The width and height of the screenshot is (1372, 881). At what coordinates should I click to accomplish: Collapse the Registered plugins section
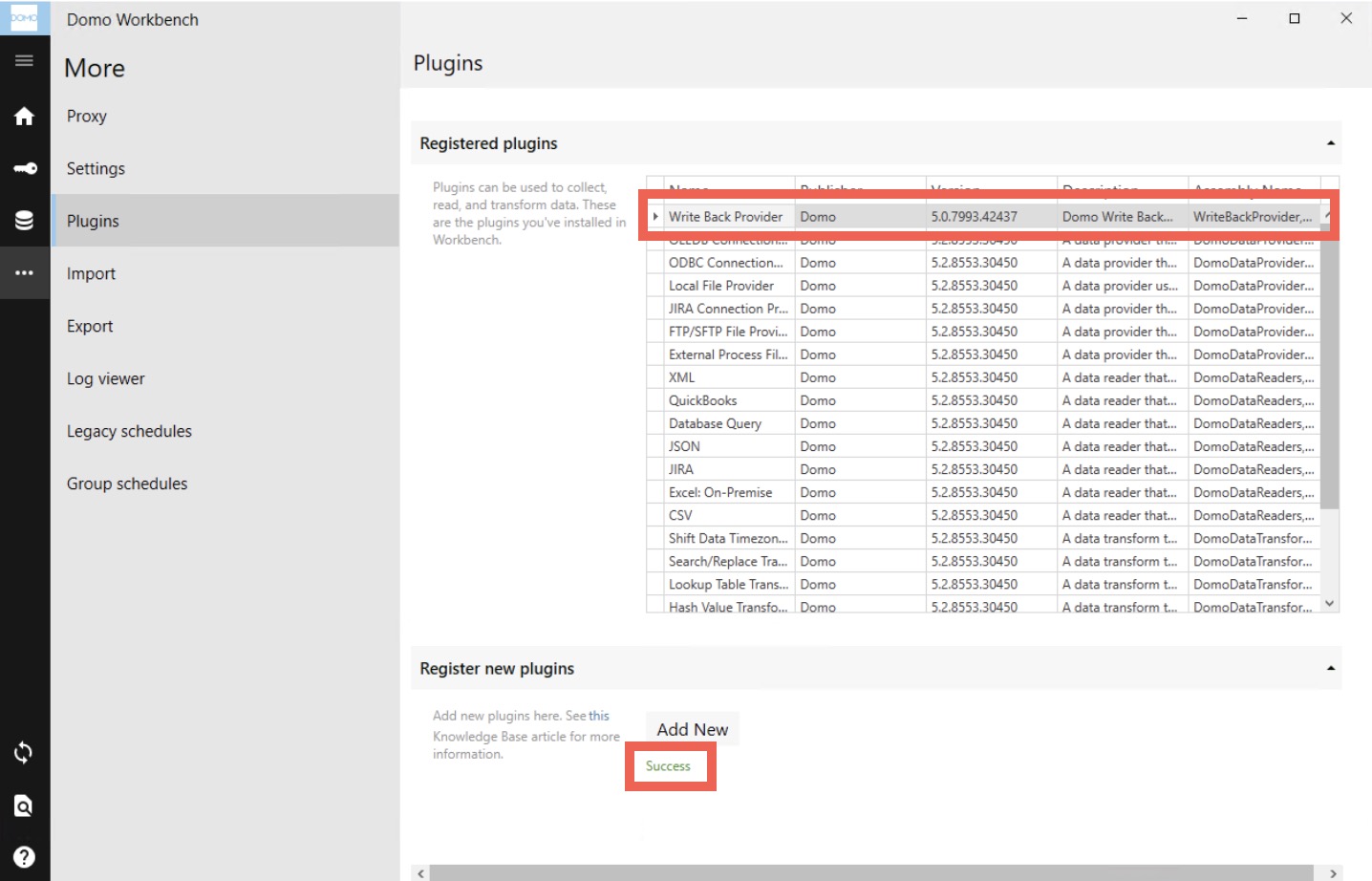coord(1330,141)
